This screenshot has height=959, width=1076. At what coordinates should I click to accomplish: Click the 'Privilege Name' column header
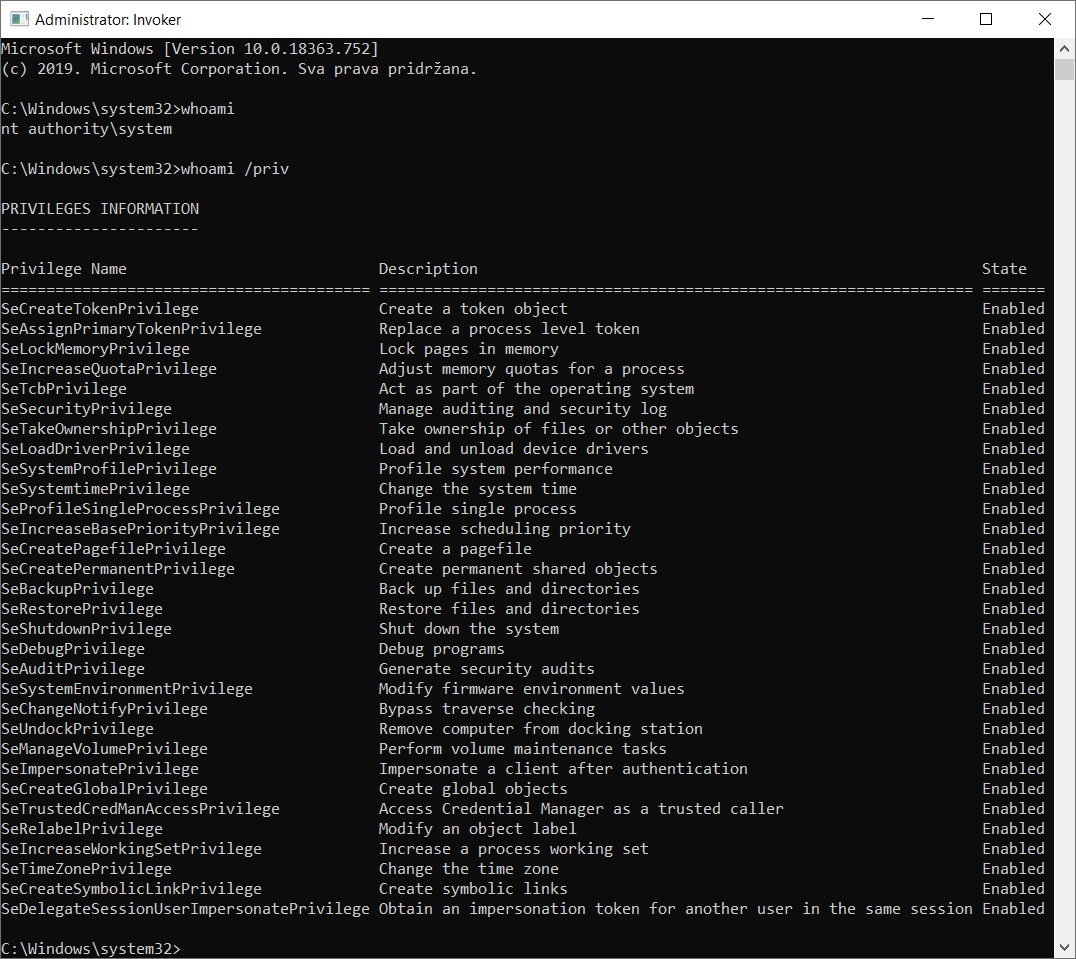64,269
